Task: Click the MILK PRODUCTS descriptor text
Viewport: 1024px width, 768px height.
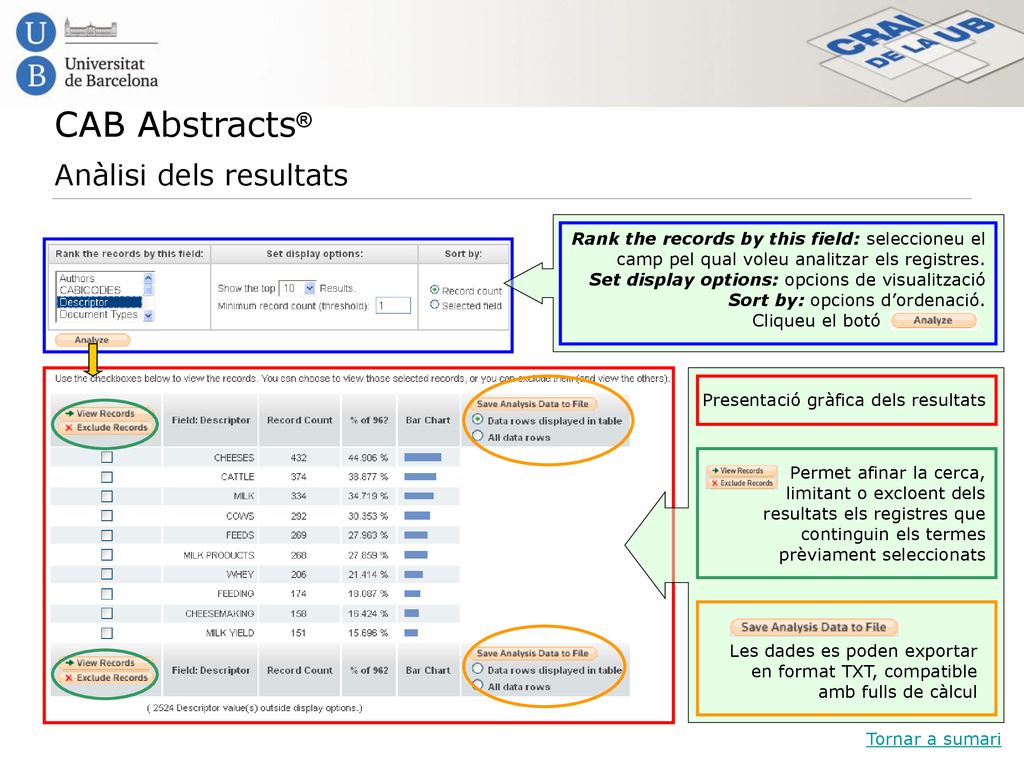Action: click(219, 555)
